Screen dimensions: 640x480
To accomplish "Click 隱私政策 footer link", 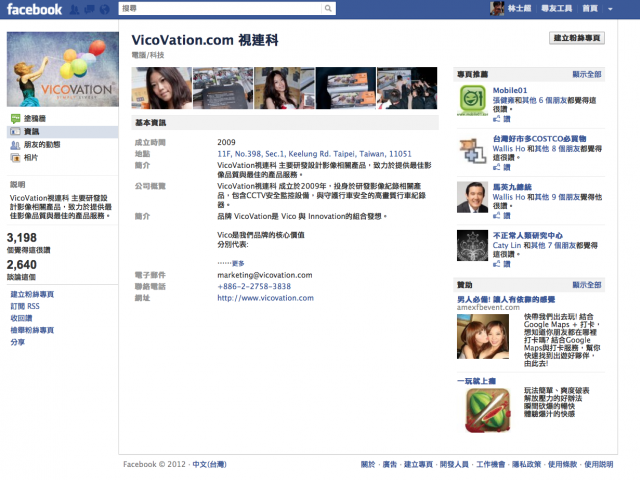I will pyautogui.click(x=527, y=464).
